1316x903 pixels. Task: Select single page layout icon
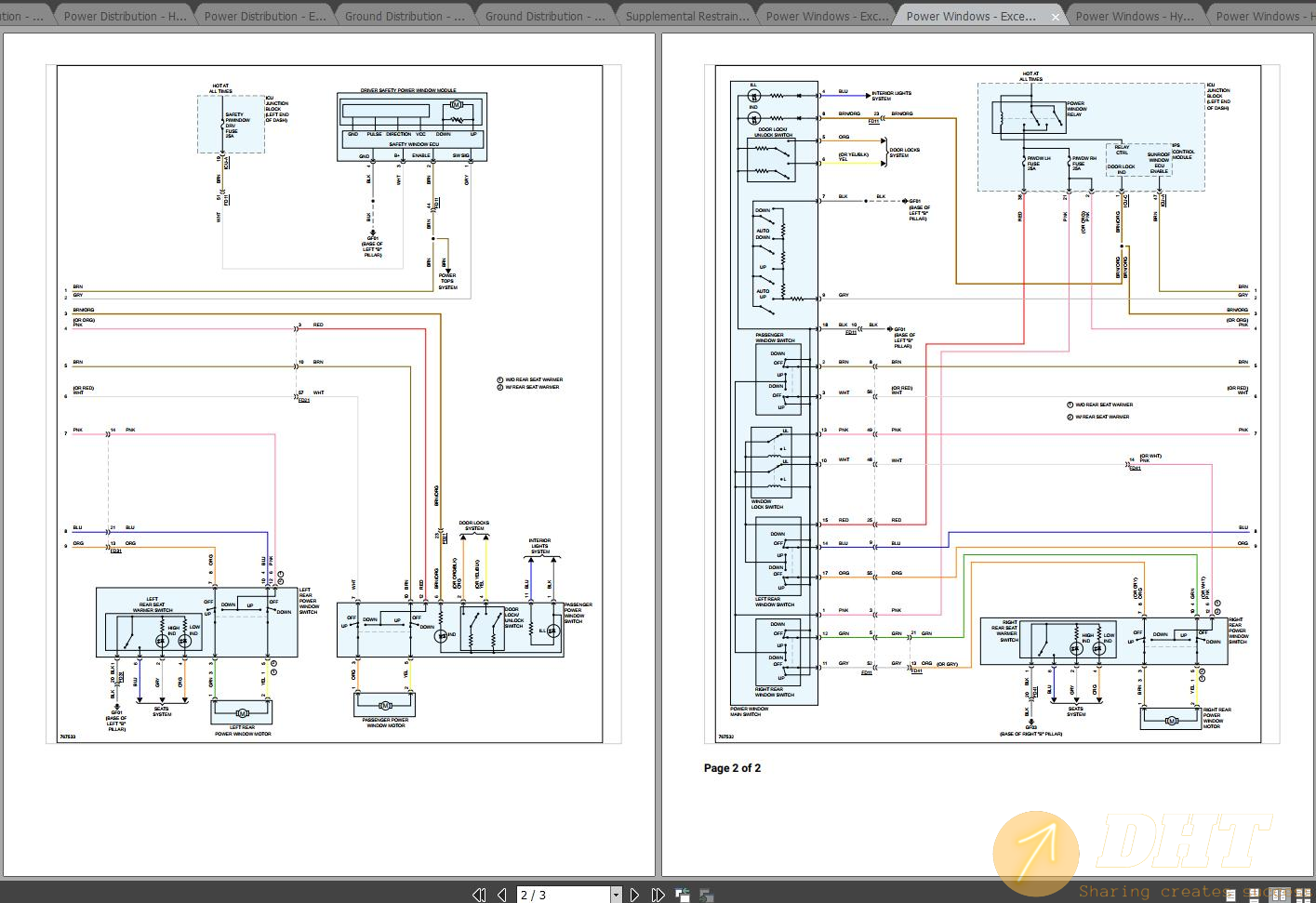click(x=1230, y=895)
